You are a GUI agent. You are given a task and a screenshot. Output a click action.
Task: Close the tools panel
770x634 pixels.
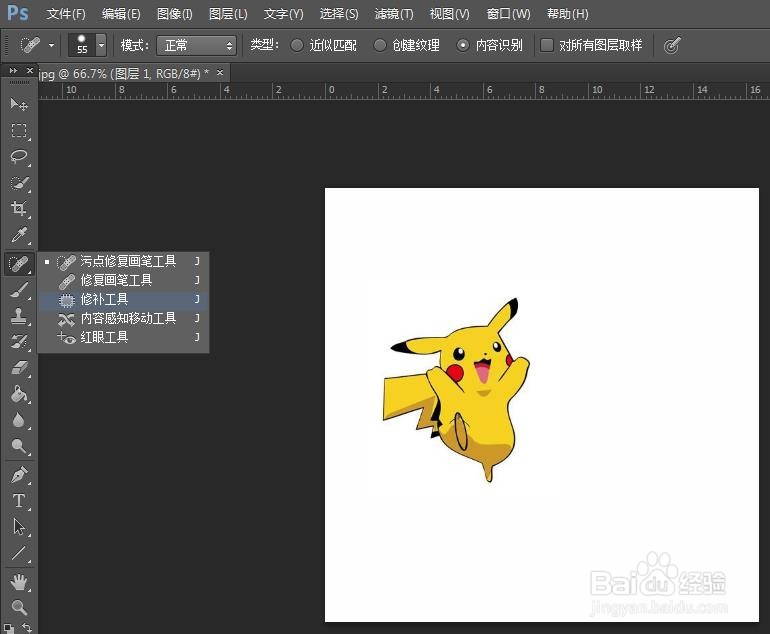coord(29,71)
